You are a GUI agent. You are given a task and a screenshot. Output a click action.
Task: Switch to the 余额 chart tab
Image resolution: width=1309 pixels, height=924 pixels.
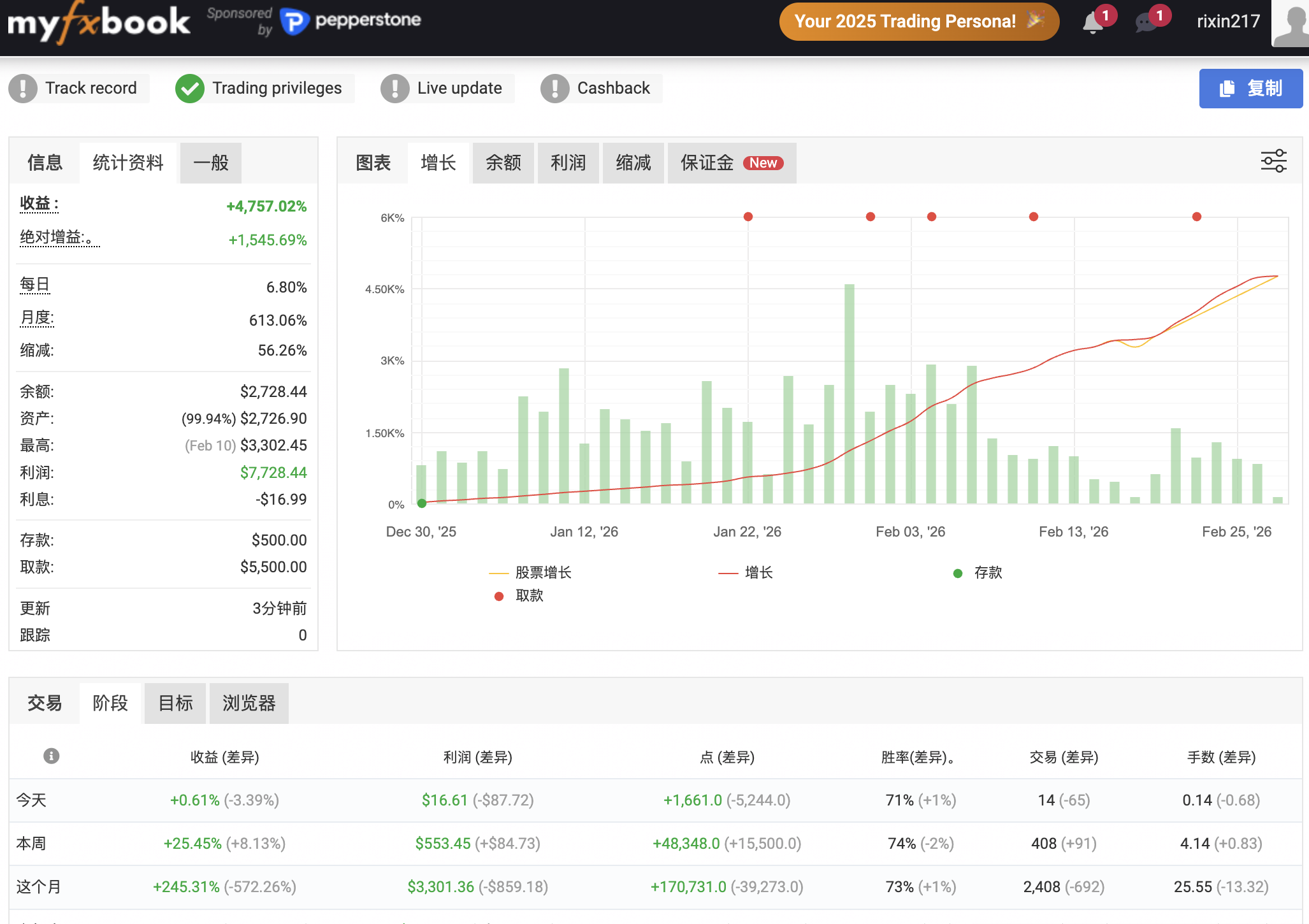[503, 163]
